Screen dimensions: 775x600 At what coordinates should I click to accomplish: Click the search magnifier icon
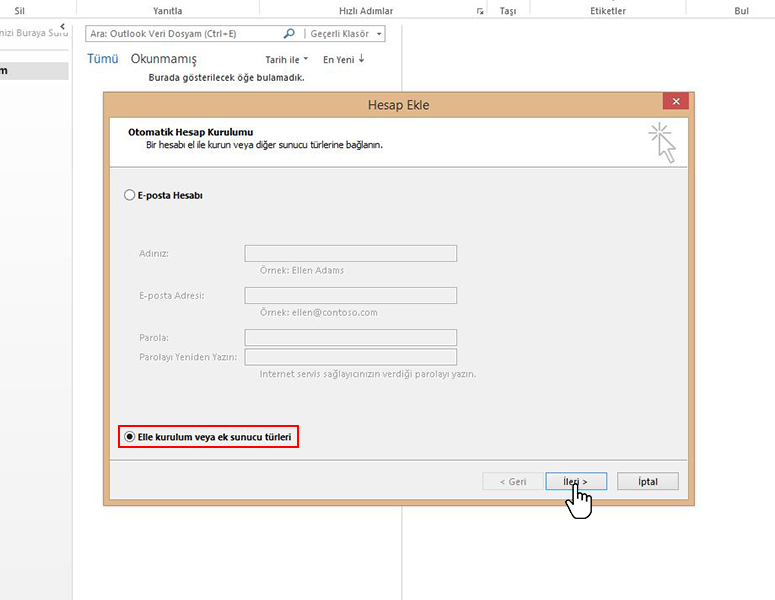289,33
